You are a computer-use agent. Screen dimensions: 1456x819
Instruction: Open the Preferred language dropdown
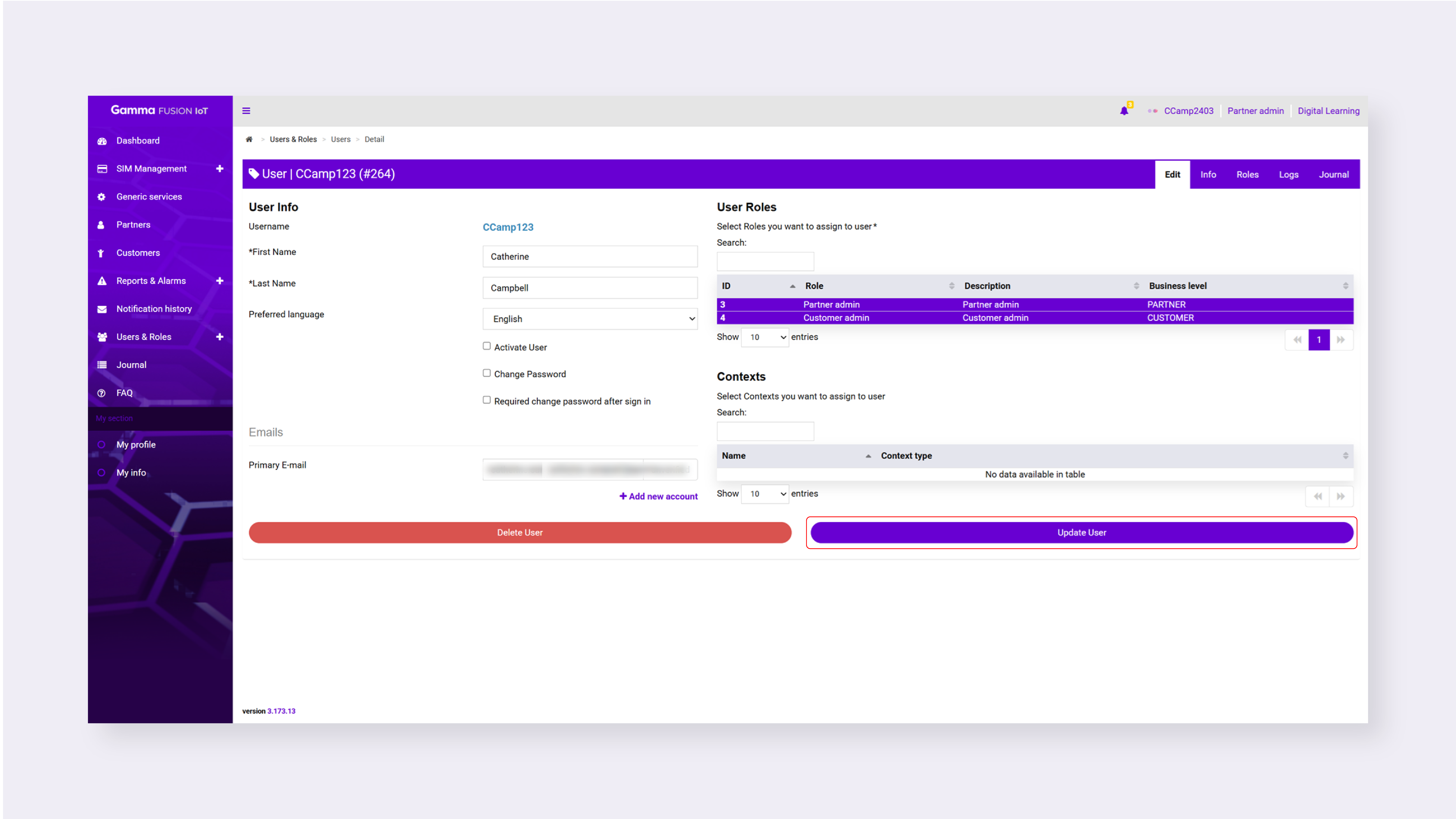point(589,319)
